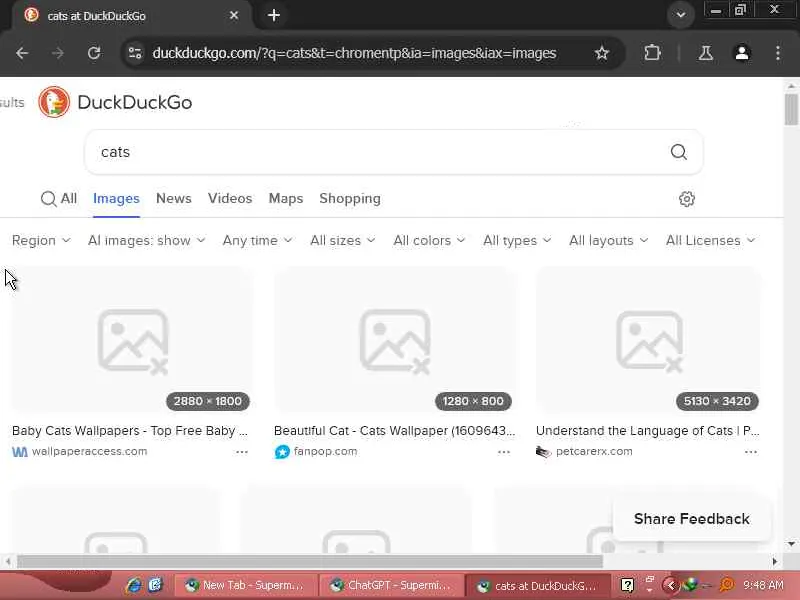Select cats at DuckDuckGo taskbar button

pos(537,586)
